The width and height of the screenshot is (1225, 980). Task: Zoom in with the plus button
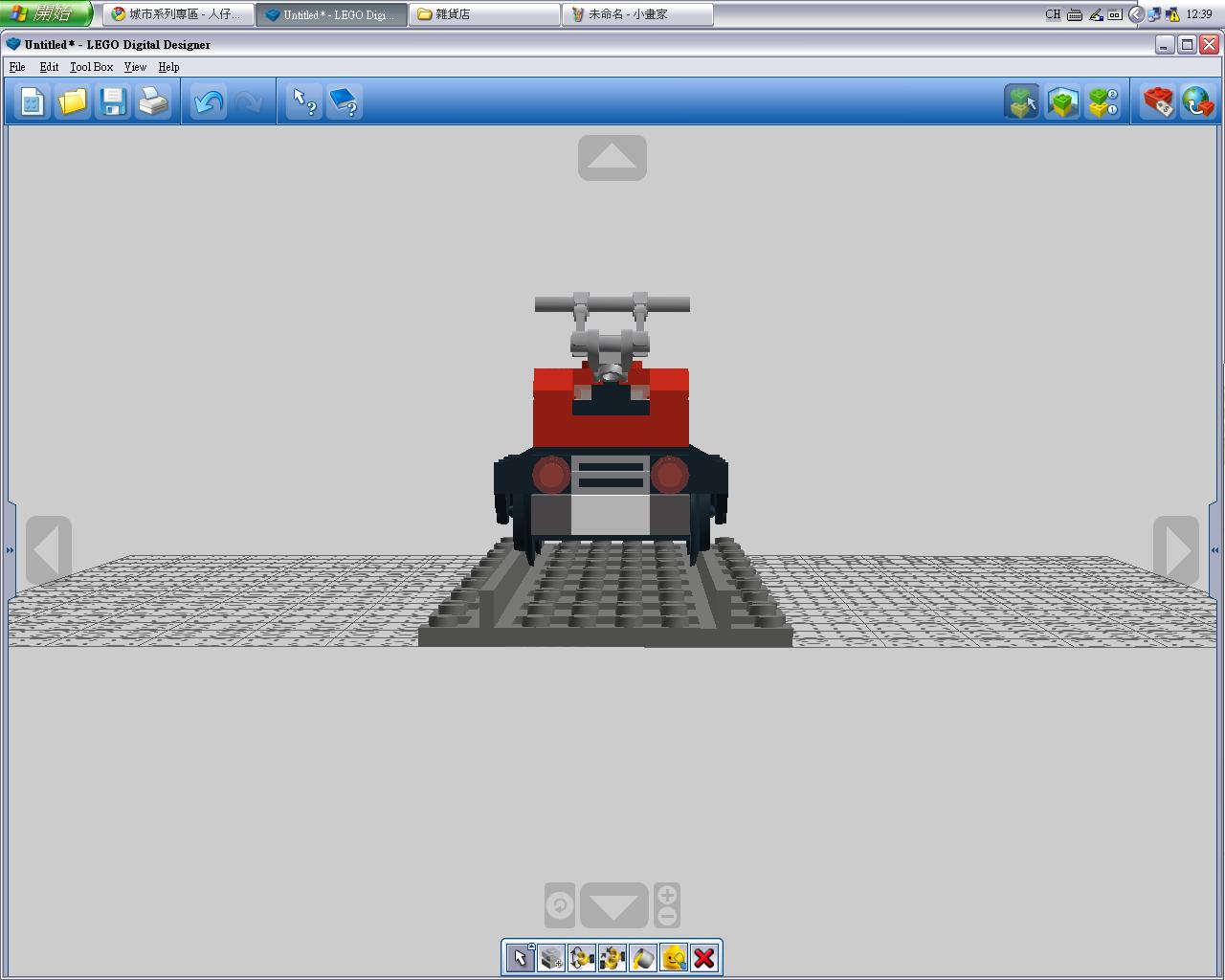tap(667, 896)
